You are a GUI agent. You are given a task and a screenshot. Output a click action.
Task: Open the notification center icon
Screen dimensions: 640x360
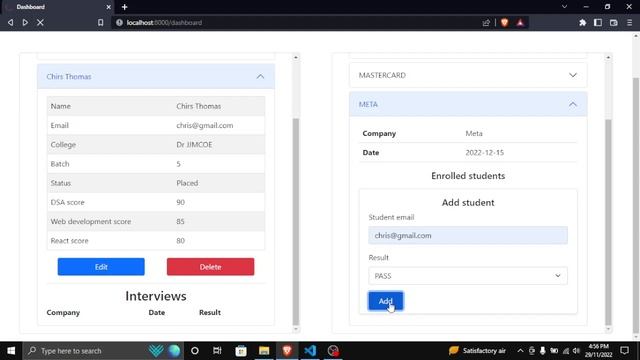pos(624,351)
